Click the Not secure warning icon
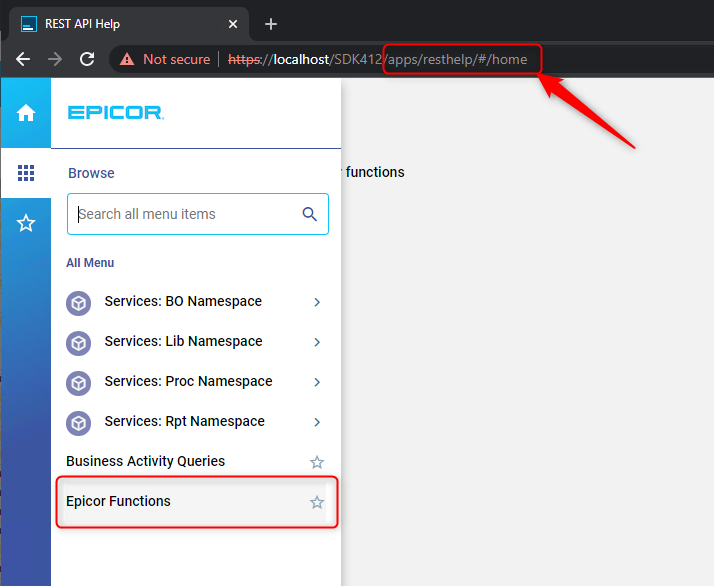Viewport: 714px width, 586px height. (127, 59)
